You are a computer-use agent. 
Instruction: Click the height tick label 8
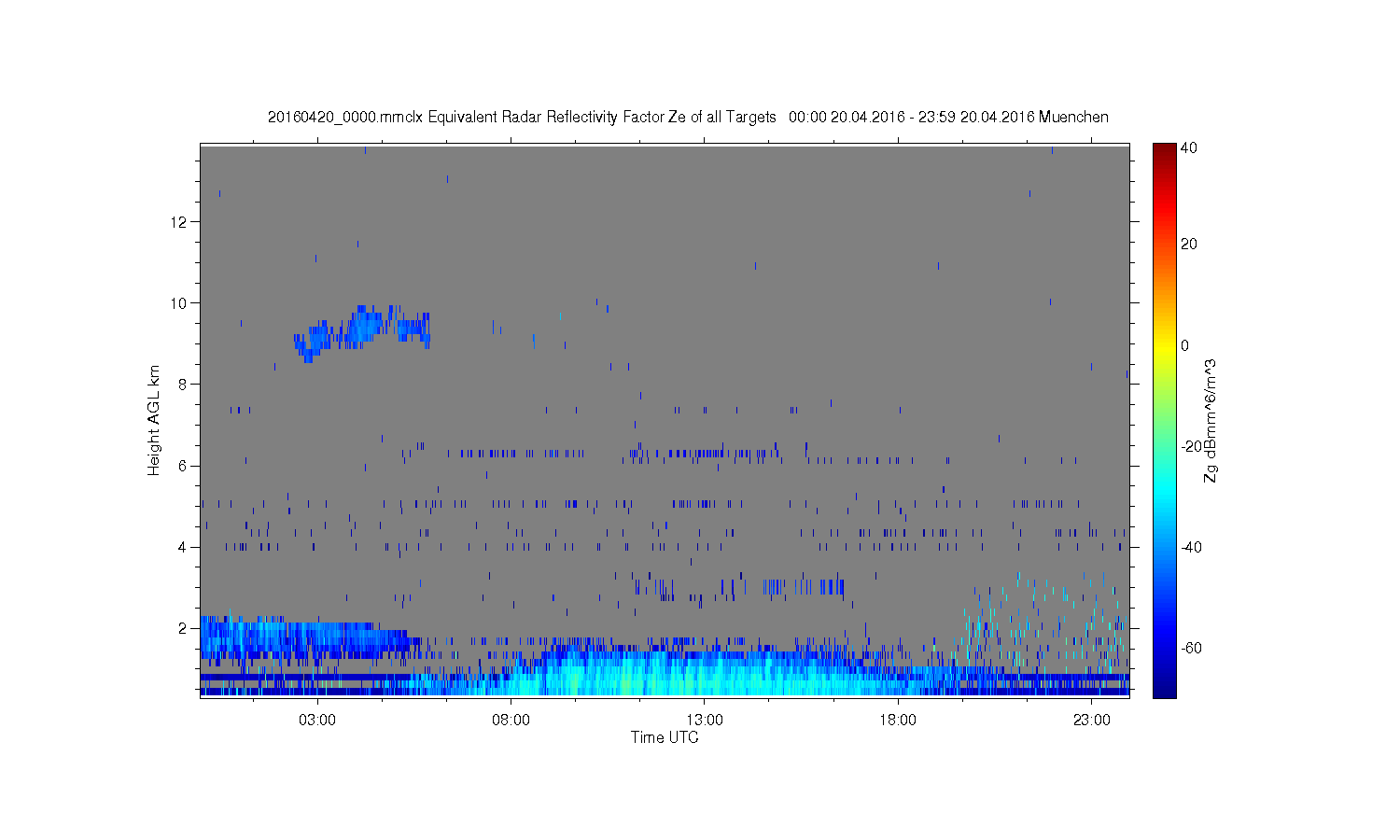(183, 384)
